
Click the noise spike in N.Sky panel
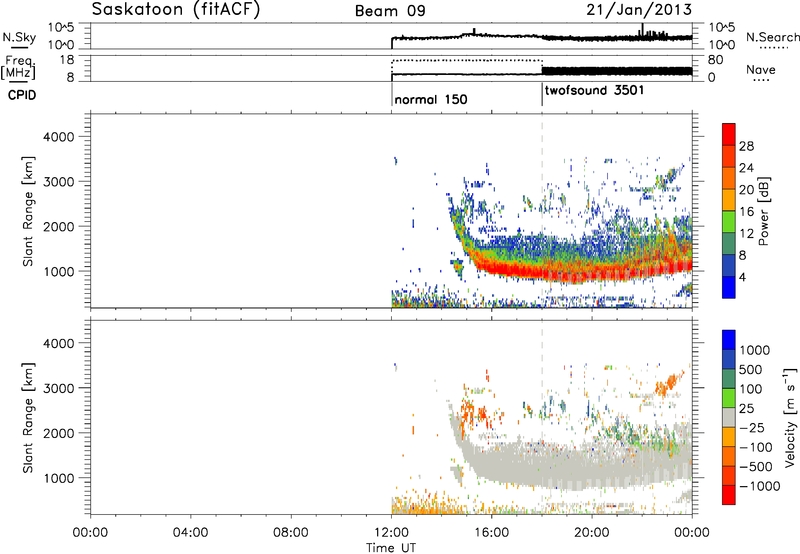click(x=642, y=29)
